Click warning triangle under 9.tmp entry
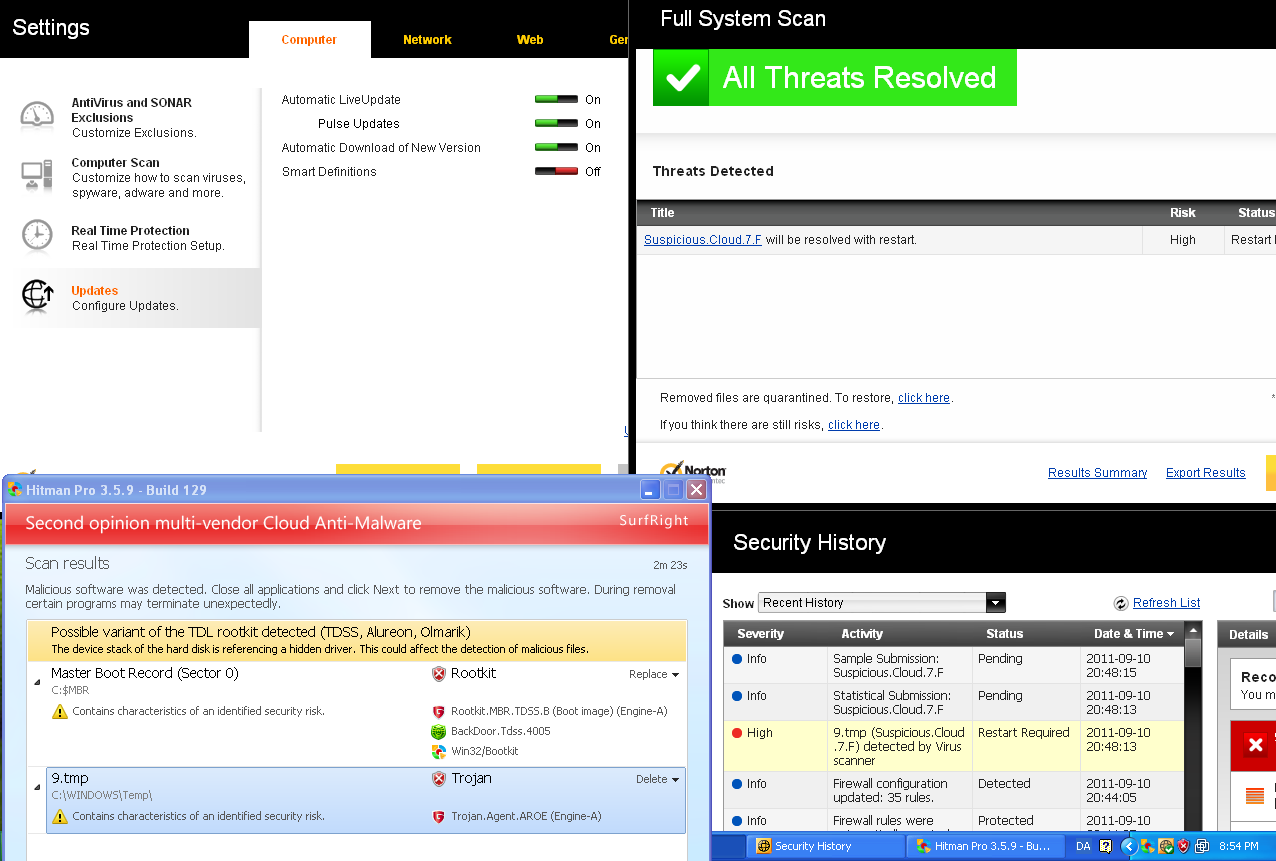Viewport: 1276px width, 861px height. click(x=60, y=817)
